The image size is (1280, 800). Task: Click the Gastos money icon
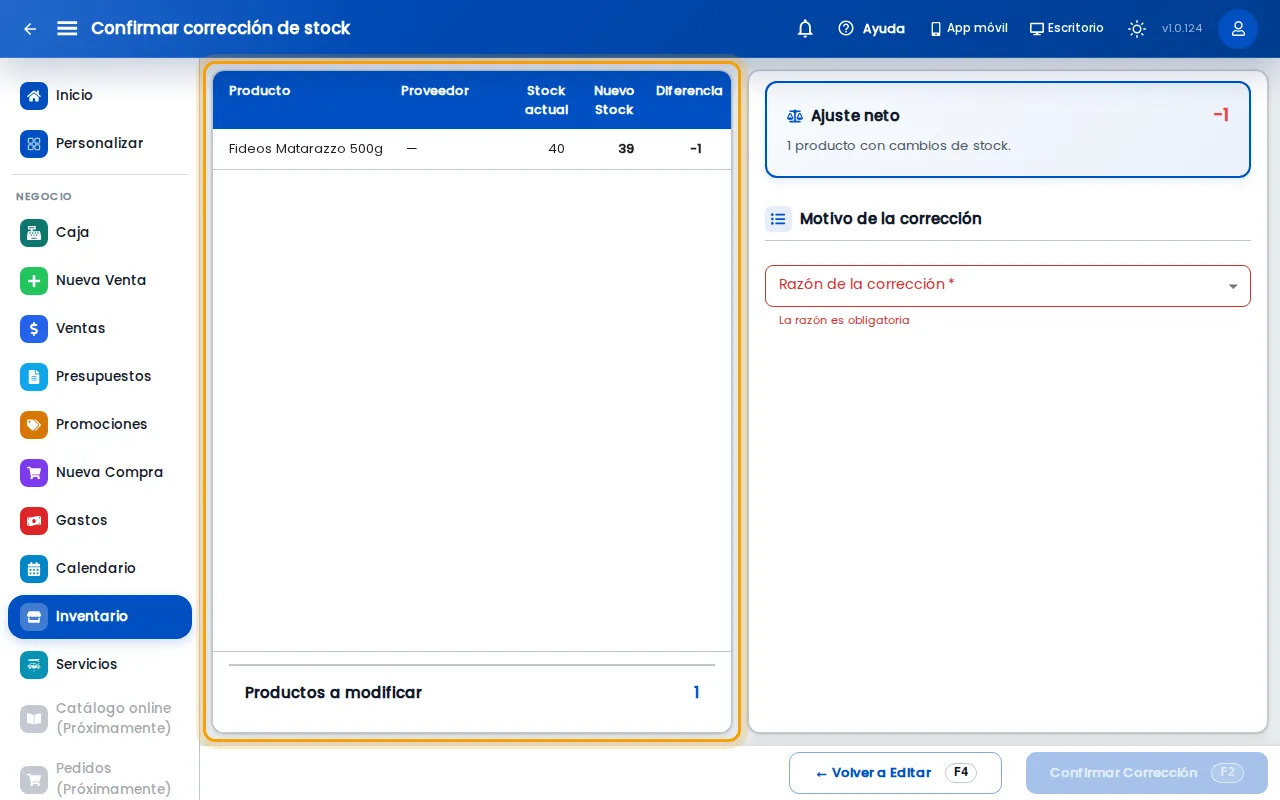point(34,521)
